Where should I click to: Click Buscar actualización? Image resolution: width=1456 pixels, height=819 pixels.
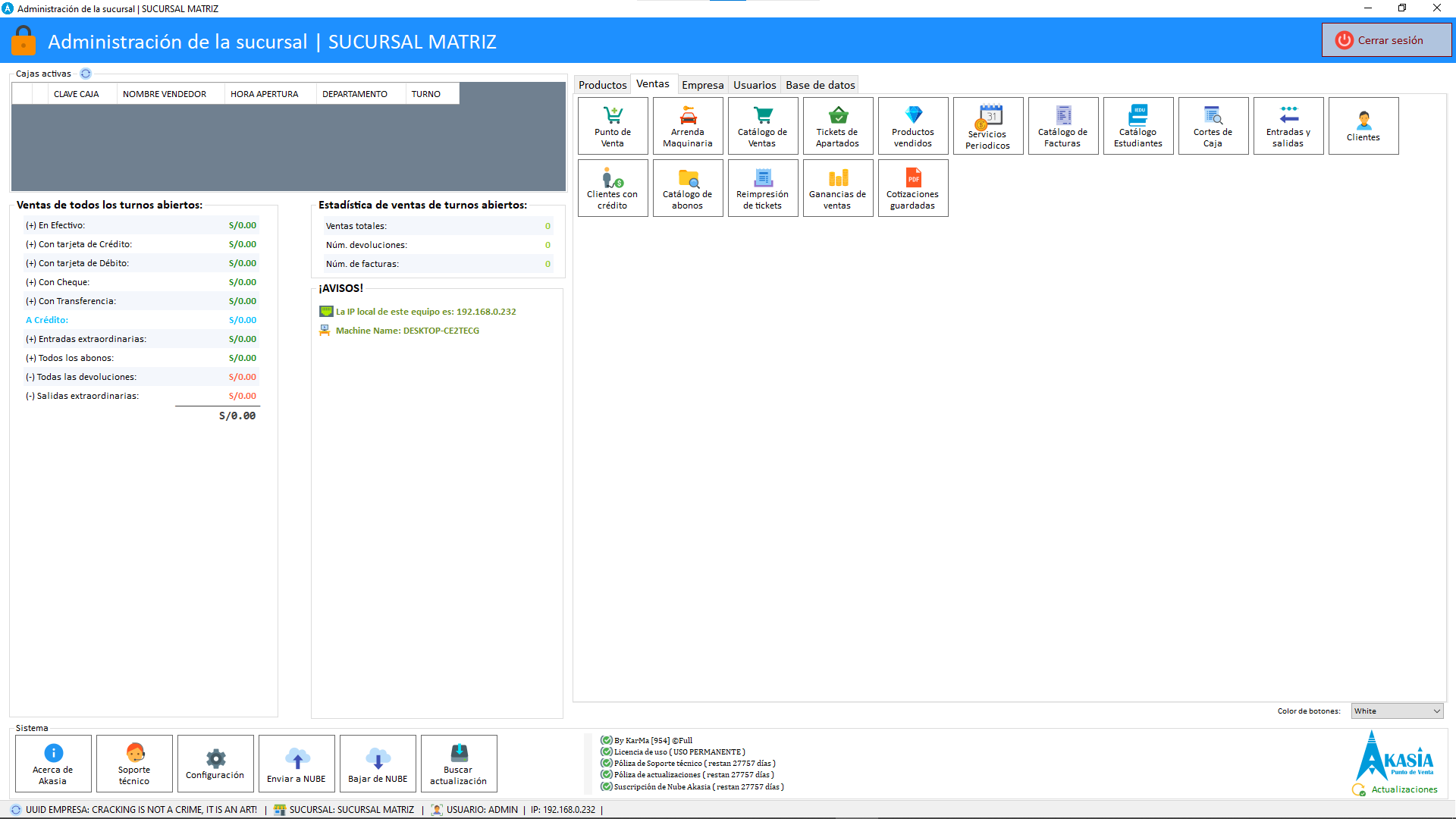(459, 764)
